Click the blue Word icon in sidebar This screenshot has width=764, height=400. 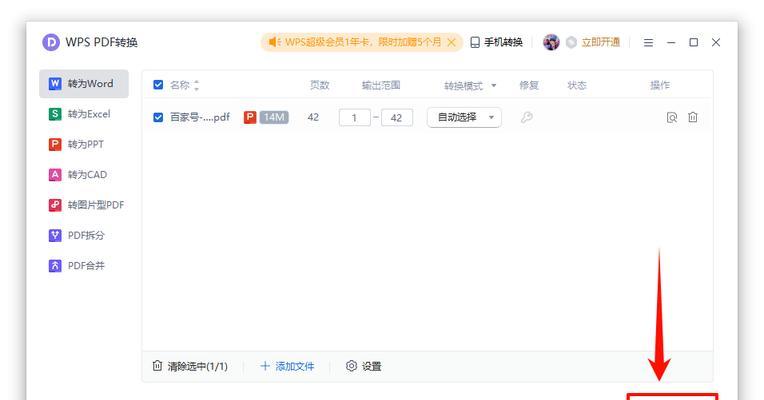coord(55,84)
